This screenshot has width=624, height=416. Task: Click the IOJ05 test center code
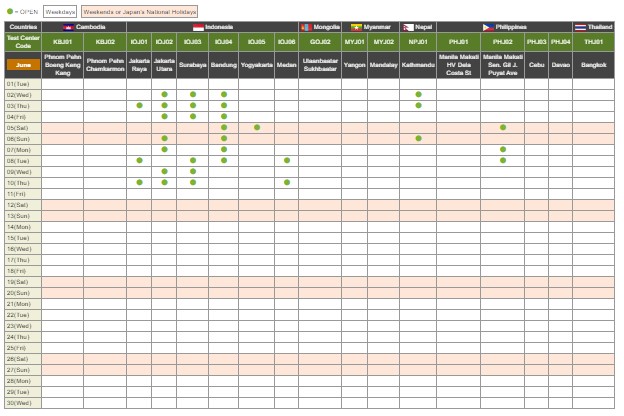tap(257, 42)
